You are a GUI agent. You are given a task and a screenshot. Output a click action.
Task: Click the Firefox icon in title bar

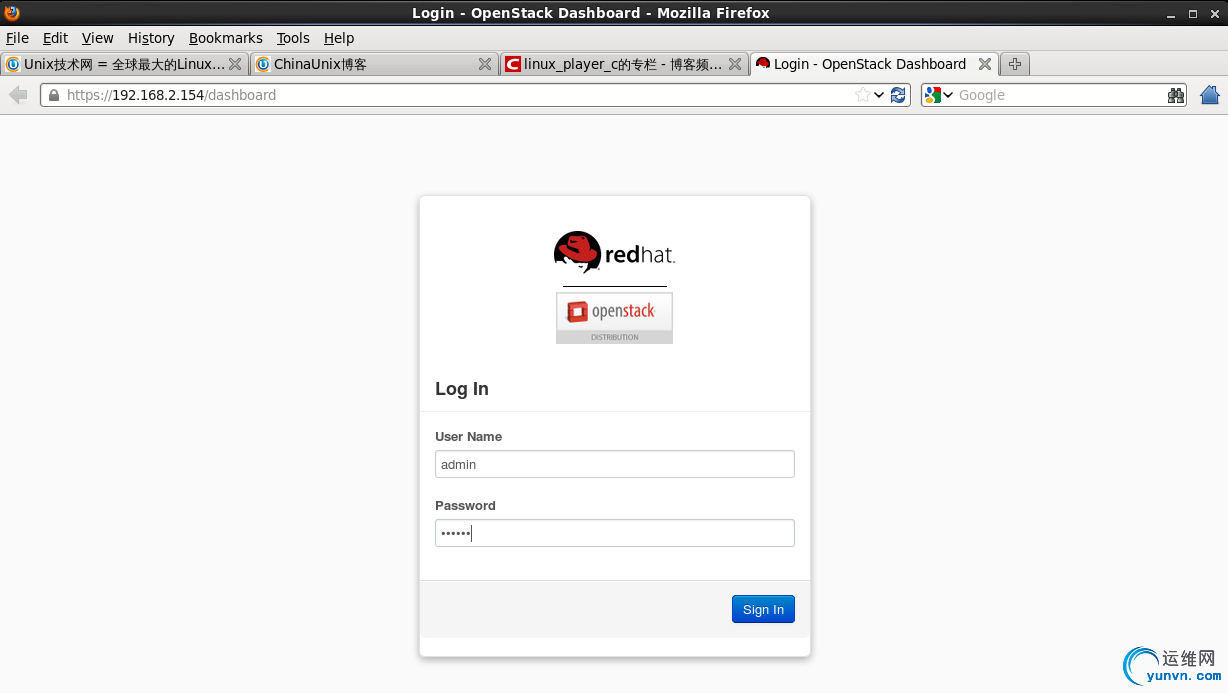click(x=12, y=13)
